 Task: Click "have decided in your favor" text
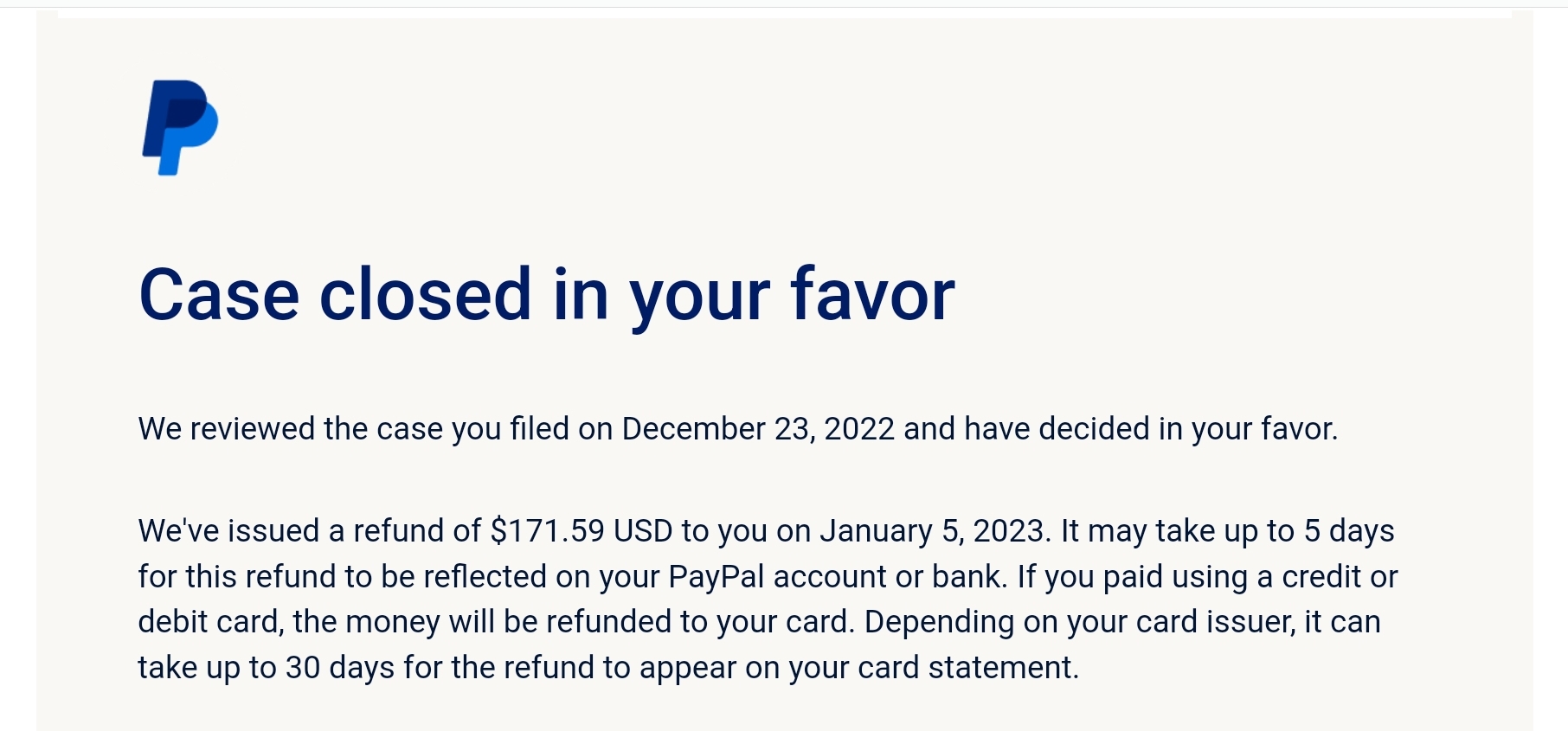1151,429
